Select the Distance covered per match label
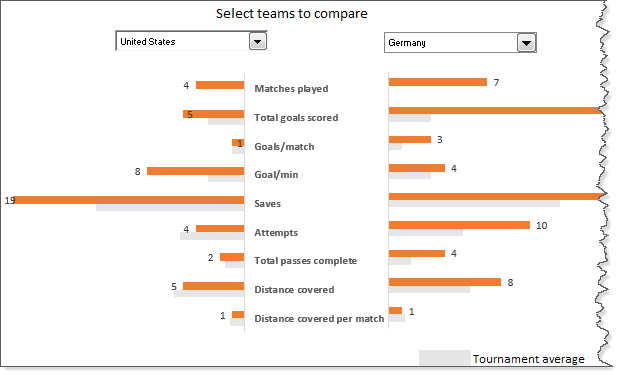The height and width of the screenshot is (375, 621). point(319,318)
